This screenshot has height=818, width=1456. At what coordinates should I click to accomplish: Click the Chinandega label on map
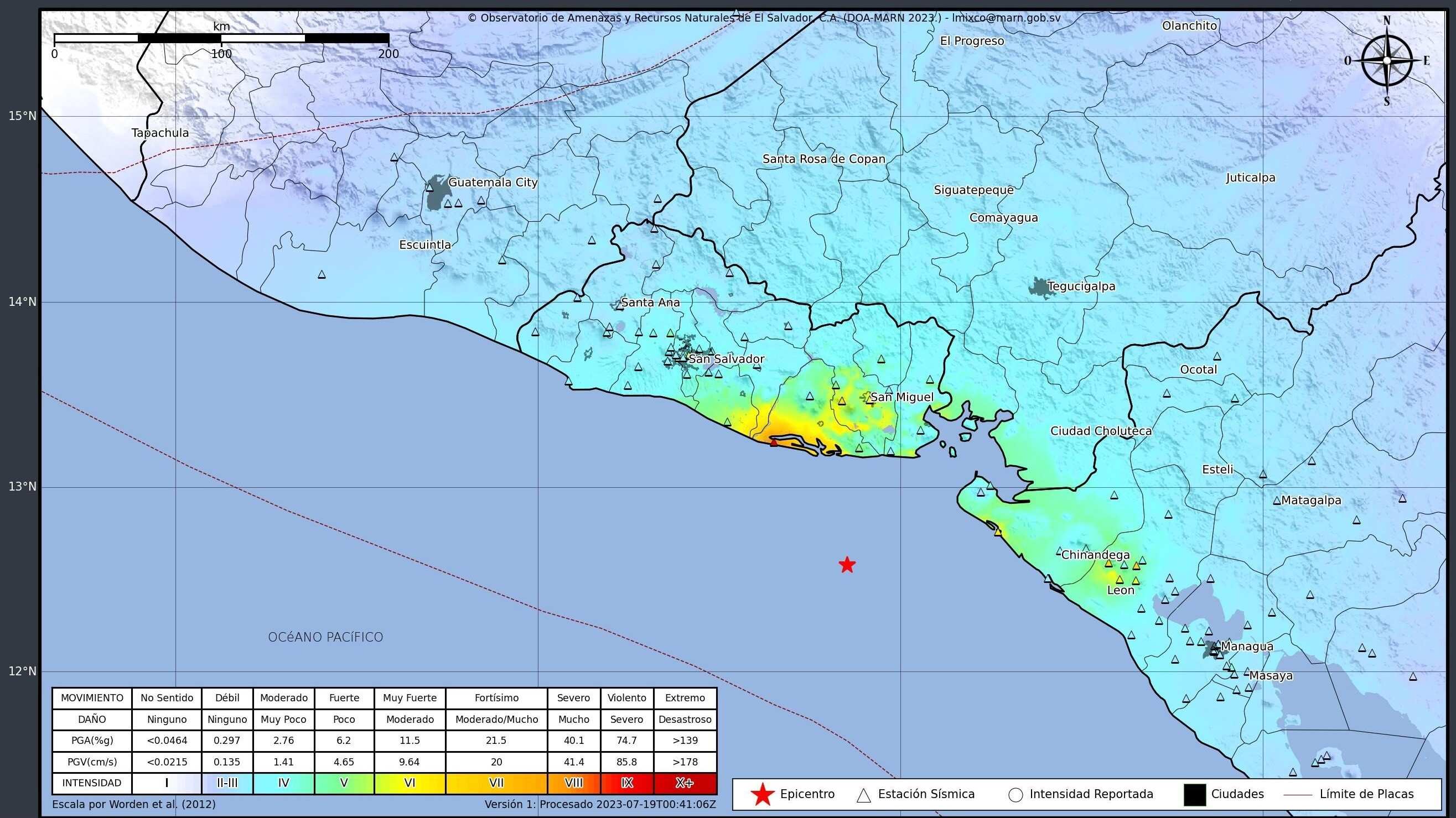click(1095, 555)
